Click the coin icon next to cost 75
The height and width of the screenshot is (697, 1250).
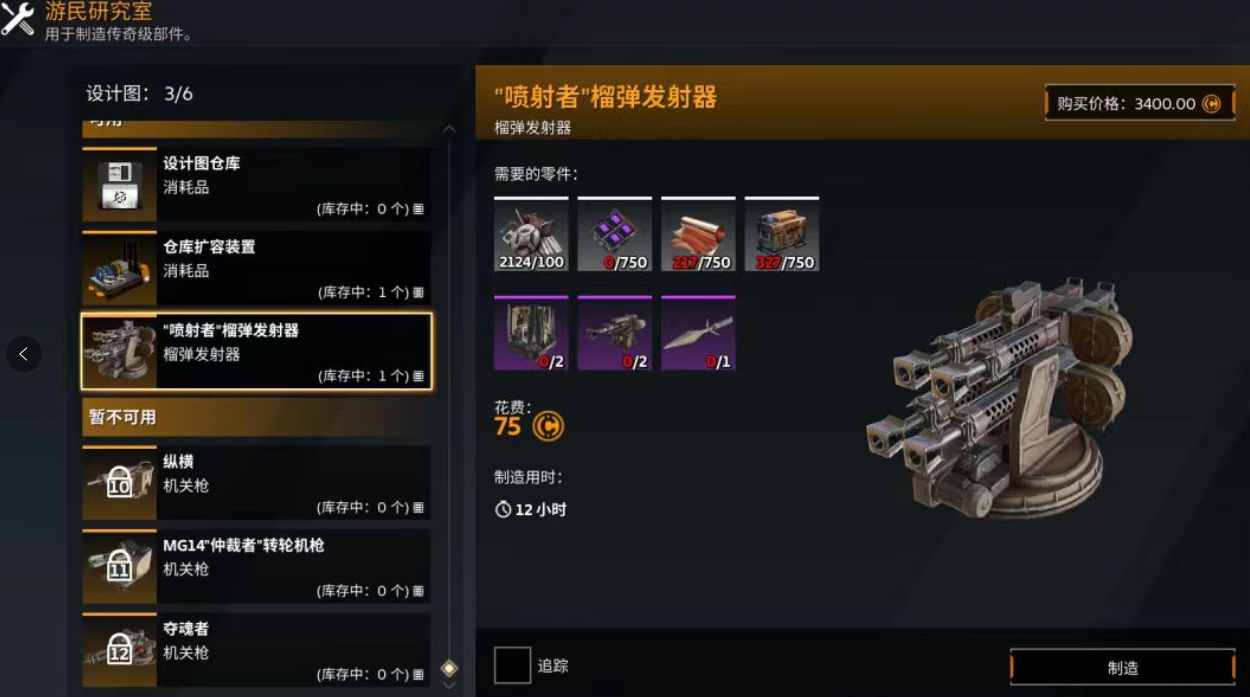(x=548, y=426)
